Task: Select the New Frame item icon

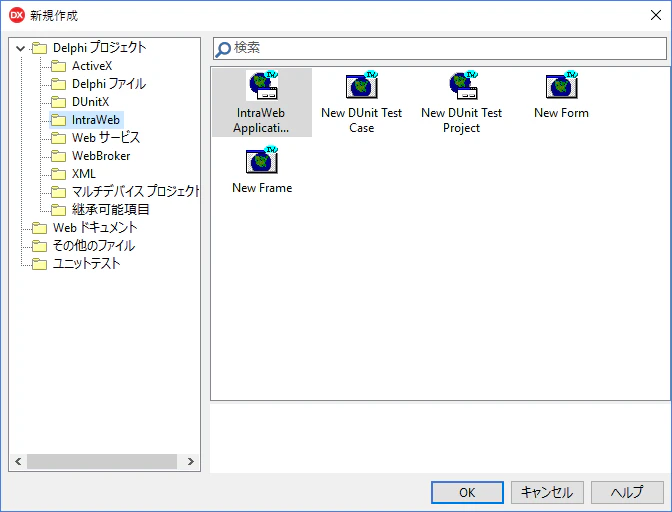Action: pyautogui.click(x=262, y=160)
